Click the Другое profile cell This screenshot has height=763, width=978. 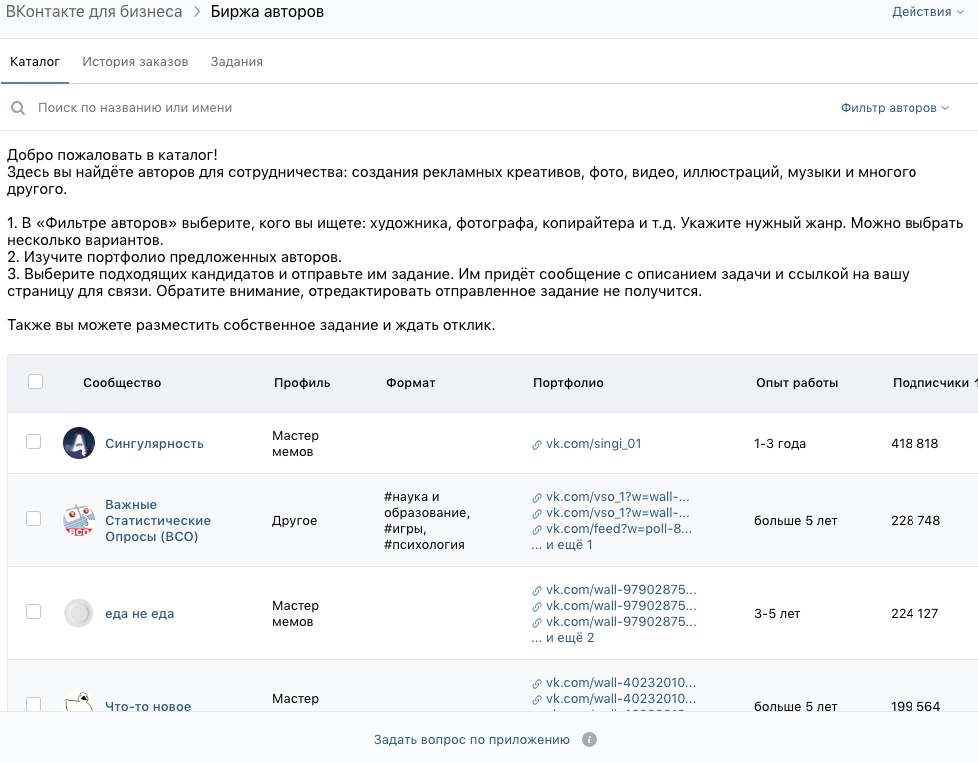click(x=294, y=520)
